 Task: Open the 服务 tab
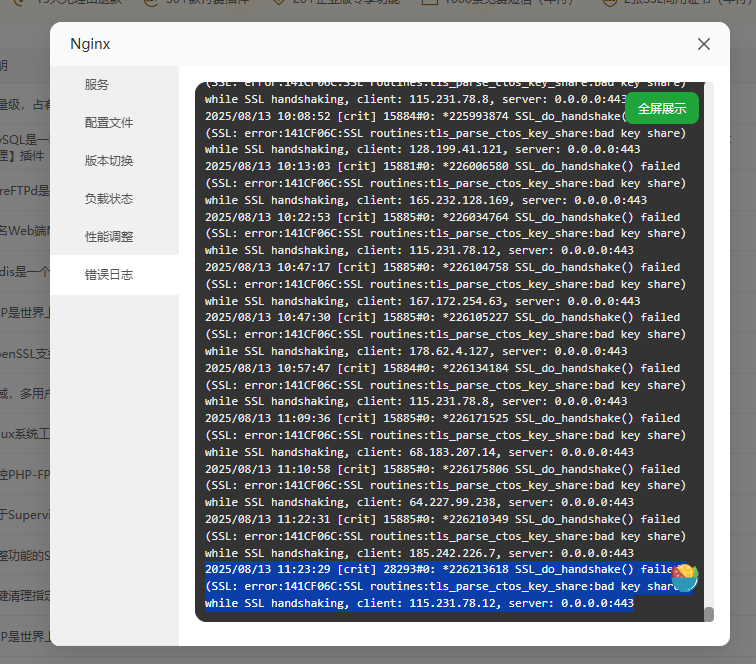pyautogui.click(x=97, y=85)
